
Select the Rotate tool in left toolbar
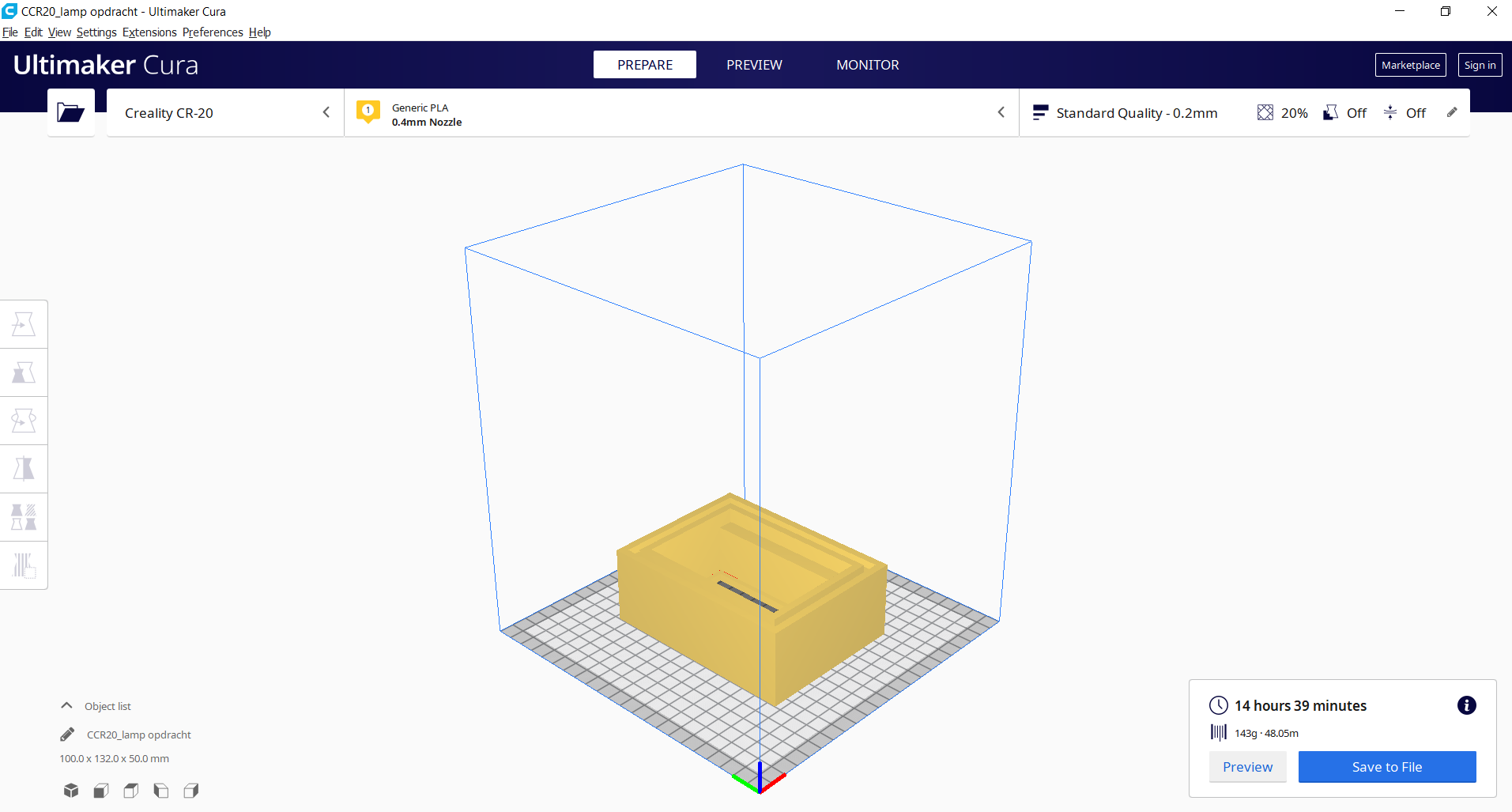pos(24,421)
